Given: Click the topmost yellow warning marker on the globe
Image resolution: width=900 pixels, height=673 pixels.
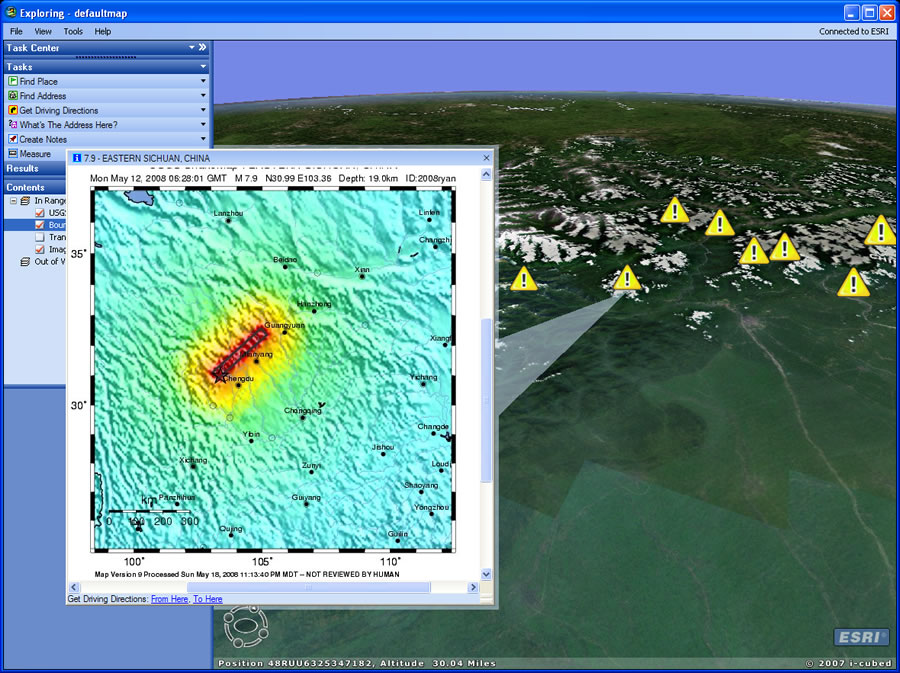Looking at the screenshot, I should click(674, 210).
